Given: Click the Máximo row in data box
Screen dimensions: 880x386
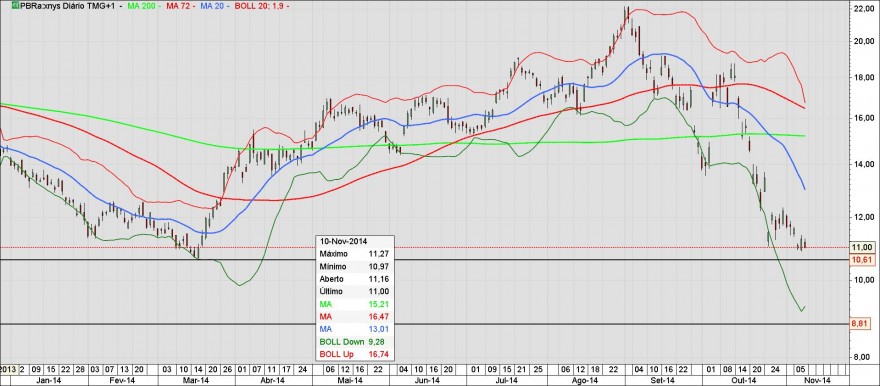Looking at the screenshot, I should pyautogui.click(x=355, y=254).
